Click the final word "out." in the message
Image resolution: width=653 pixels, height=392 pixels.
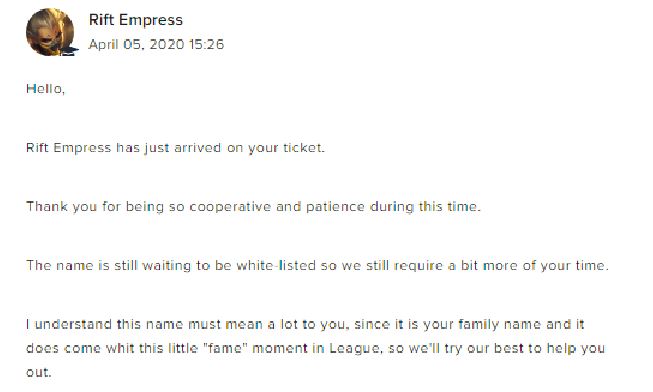(x=38, y=372)
